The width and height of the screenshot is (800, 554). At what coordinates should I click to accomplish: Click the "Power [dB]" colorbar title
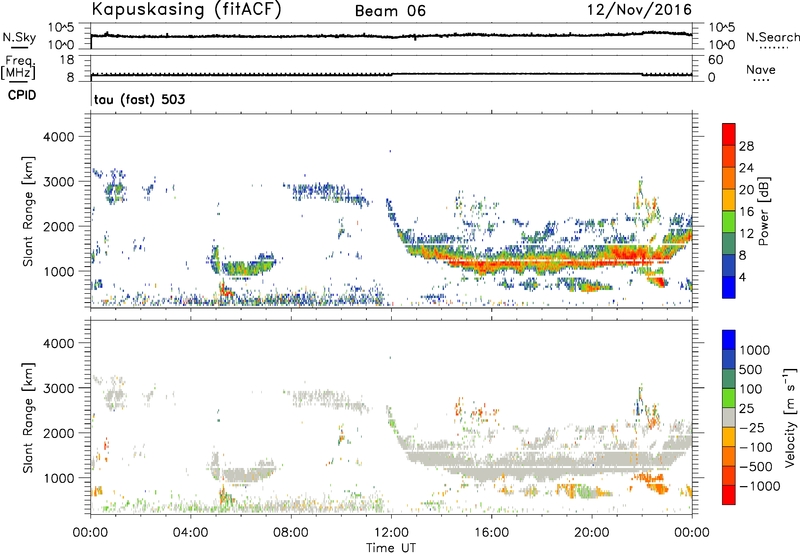764,211
